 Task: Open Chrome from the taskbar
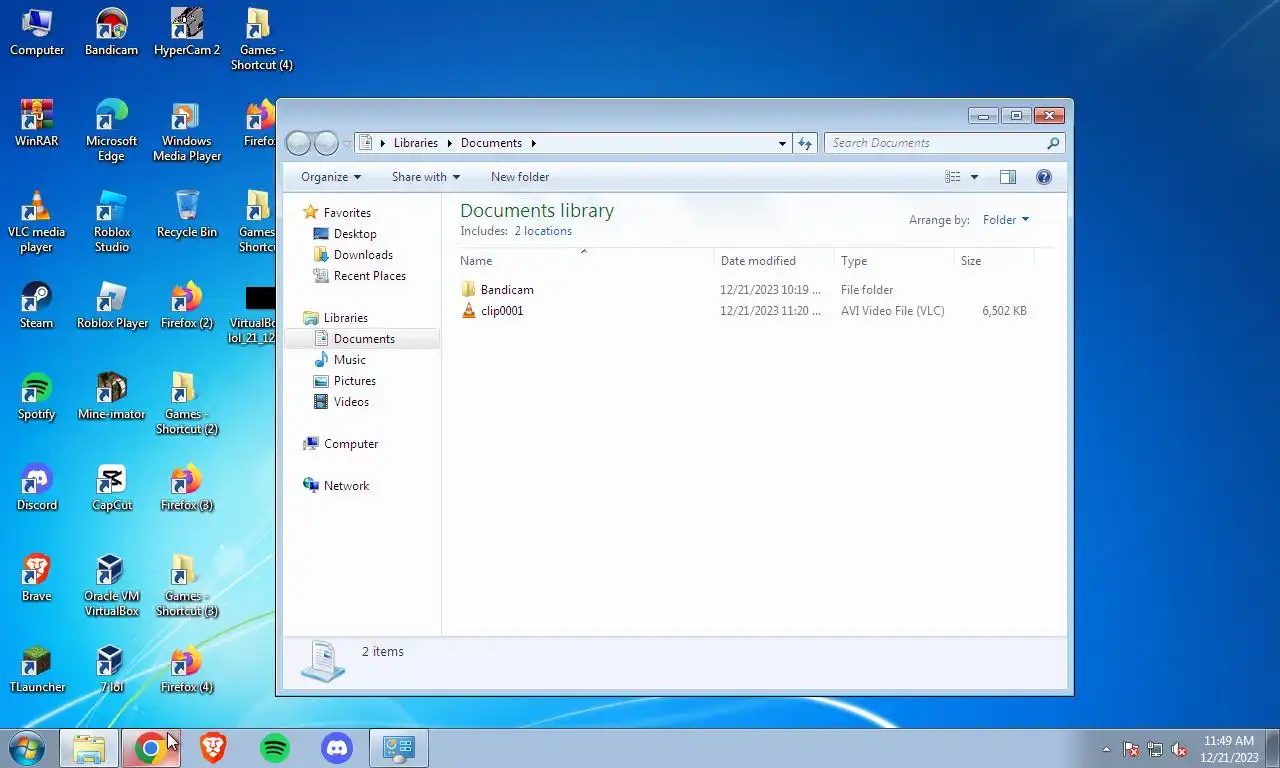tap(150, 748)
